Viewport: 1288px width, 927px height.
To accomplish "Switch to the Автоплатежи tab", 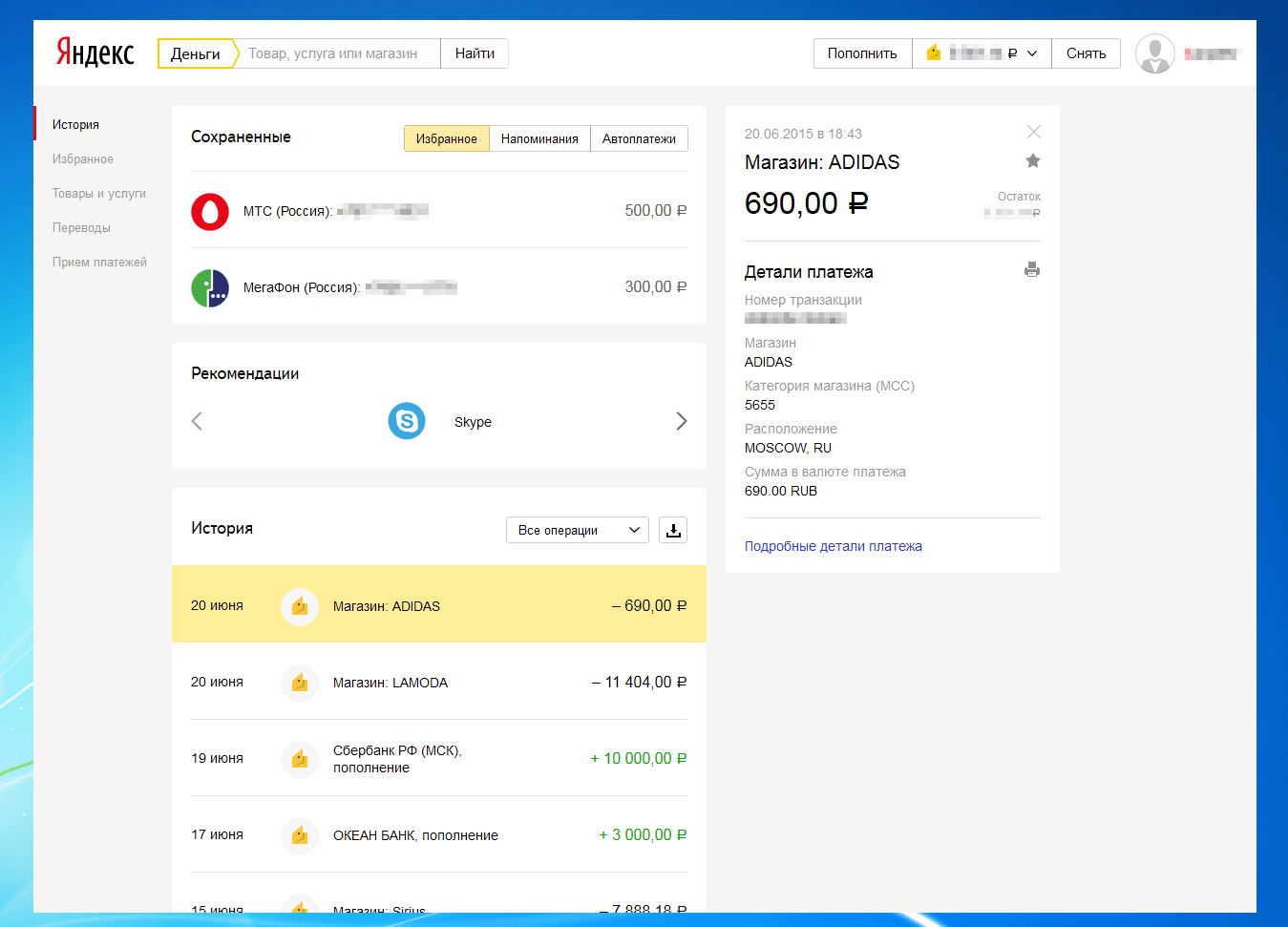I will pyautogui.click(x=639, y=138).
